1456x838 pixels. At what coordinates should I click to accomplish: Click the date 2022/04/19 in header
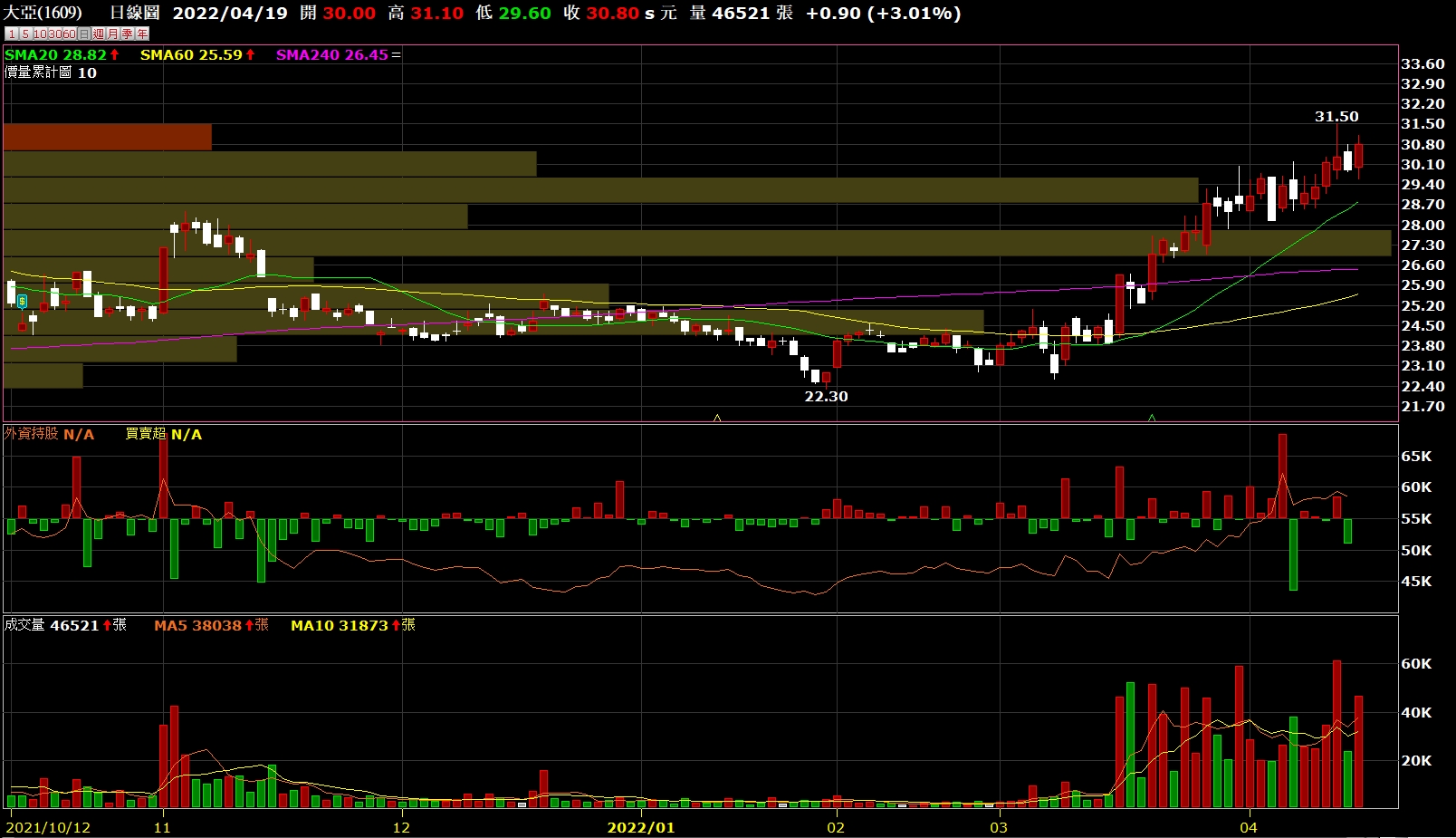coord(230,13)
